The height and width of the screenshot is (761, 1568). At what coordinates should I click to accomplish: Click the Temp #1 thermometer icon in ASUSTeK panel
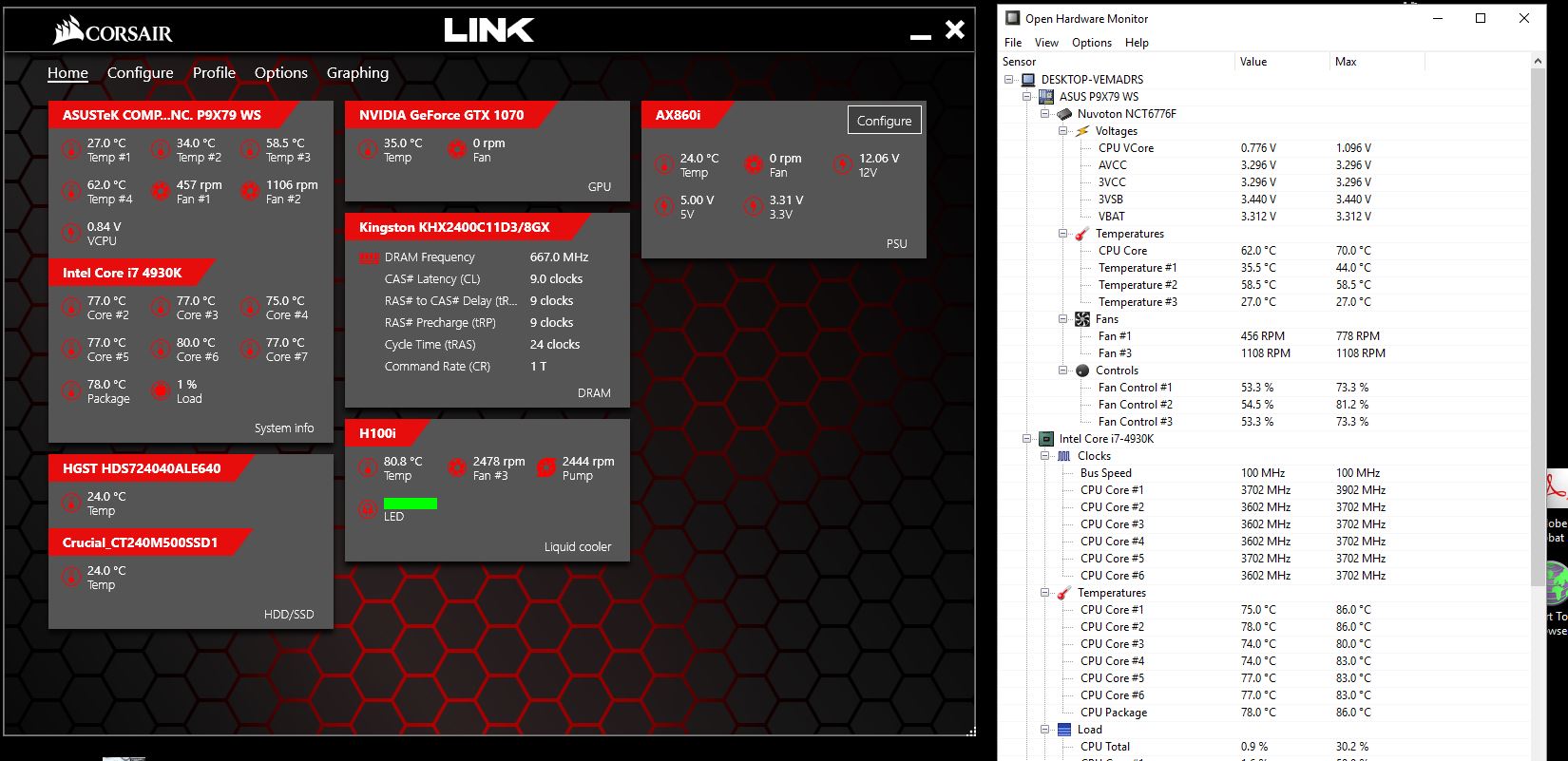pos(71,149)
